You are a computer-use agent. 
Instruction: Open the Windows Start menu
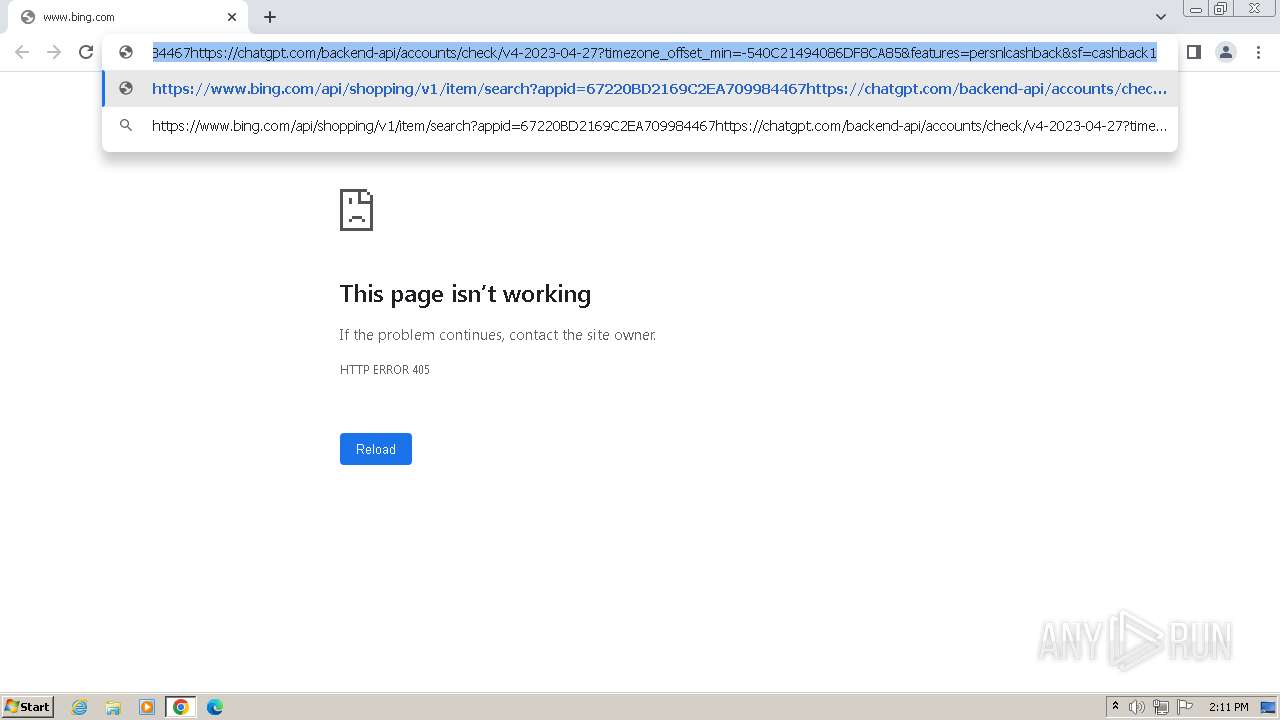coord(28,707)
